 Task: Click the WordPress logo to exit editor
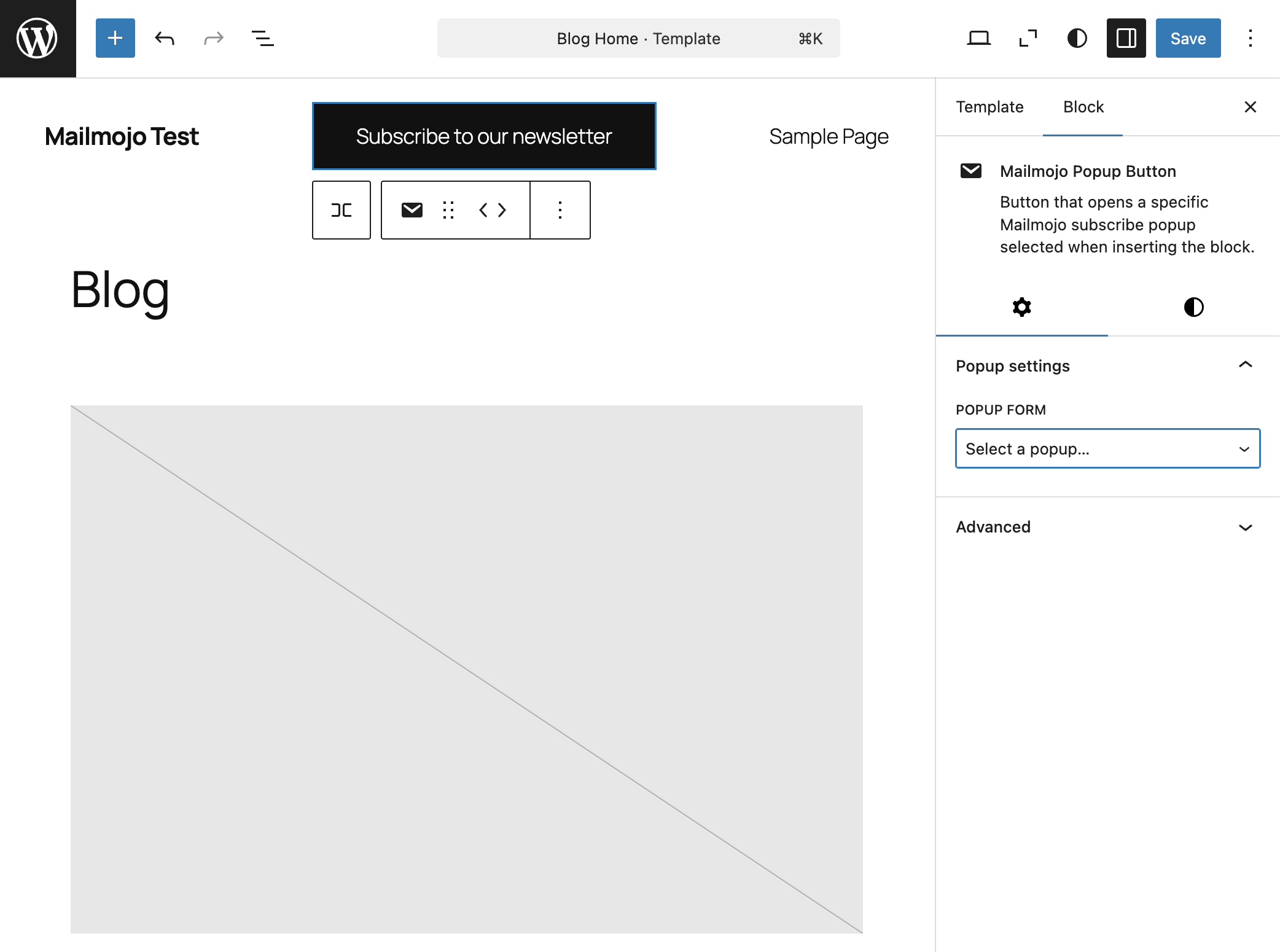click(x=37, y=38)
